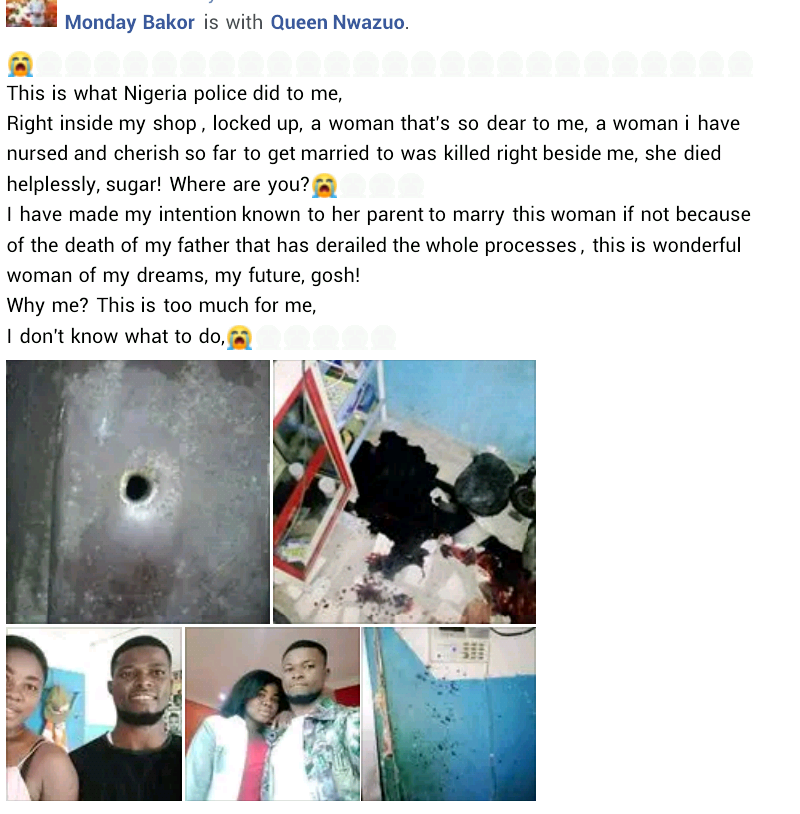The image size is (800, 814).
Task: Click the line starting "Right inside my shop"
Action: tap(373, 124)
